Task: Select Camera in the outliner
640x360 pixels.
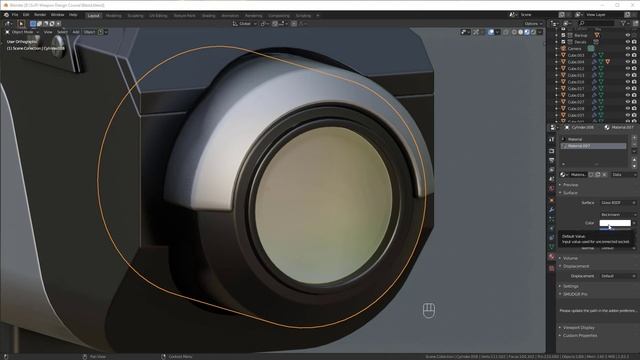Action: coord(574,49)
